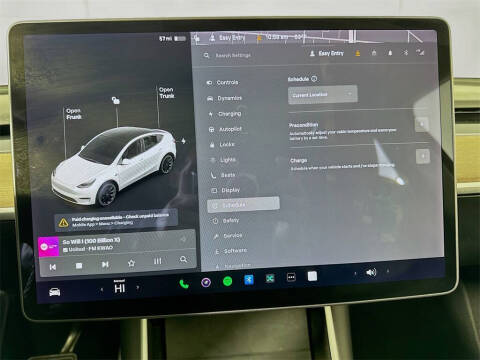Lower volume with left arrow beside speaker
480x360 pixels.
(x=355, y=274)
